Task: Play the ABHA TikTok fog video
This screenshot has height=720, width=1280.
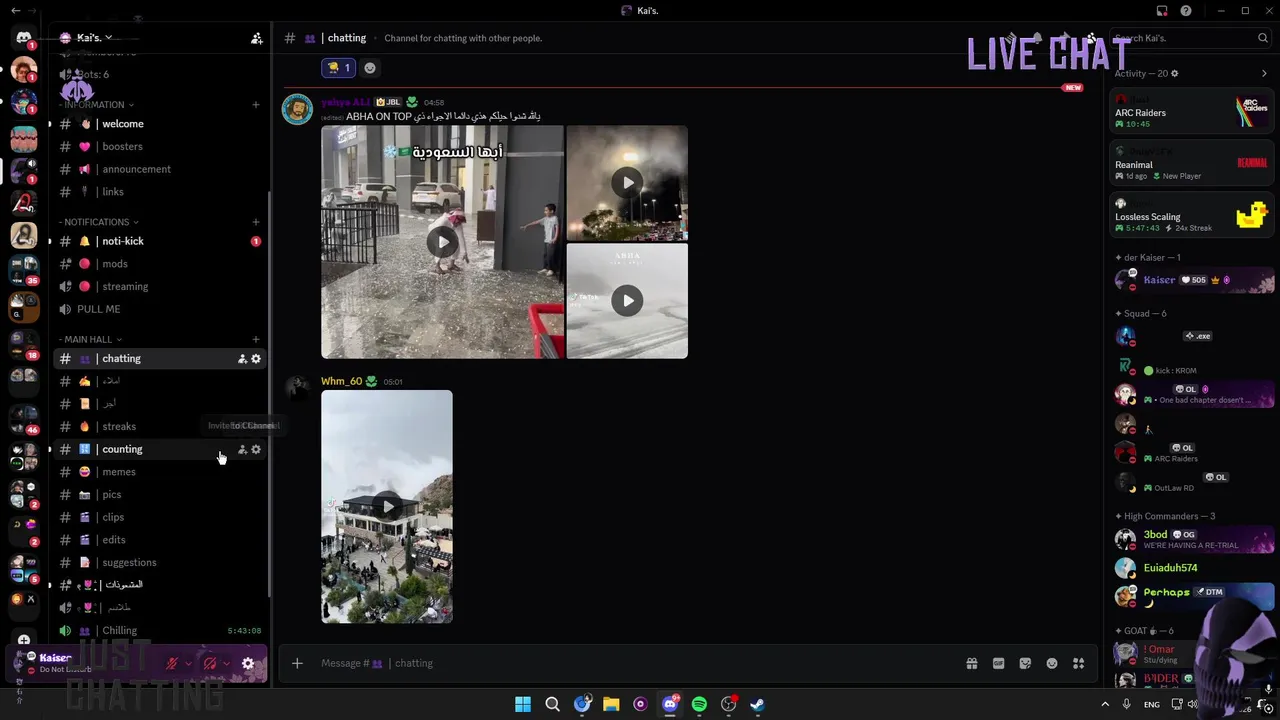Action: [627, 301]
